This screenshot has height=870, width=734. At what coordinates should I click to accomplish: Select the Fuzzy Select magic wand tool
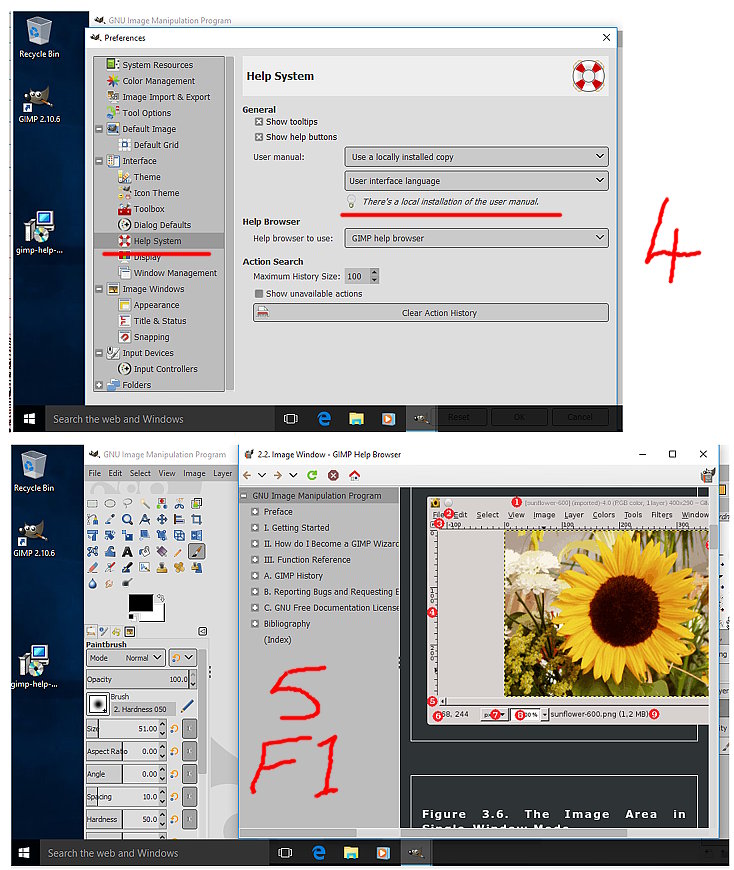click(145, 503)
